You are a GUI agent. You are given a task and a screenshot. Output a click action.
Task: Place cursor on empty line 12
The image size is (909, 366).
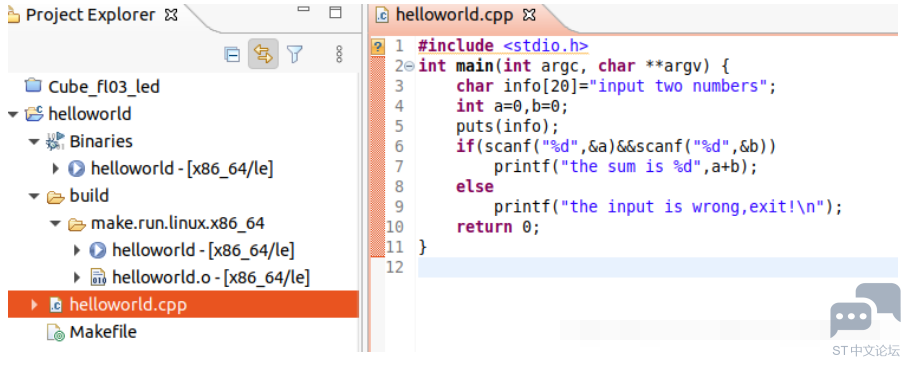[x=657, y=267]
